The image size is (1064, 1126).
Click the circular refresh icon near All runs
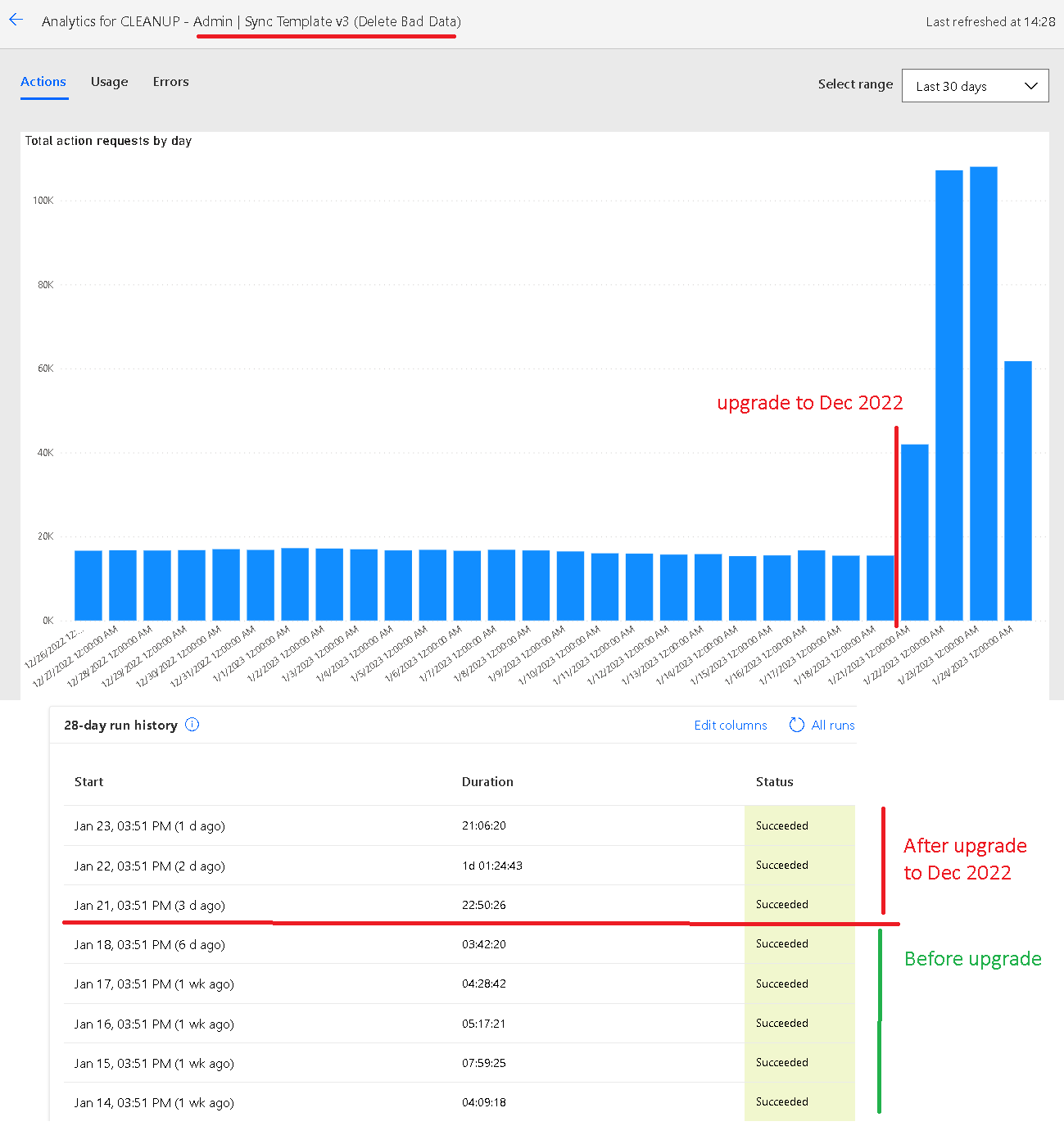click(796, 725)
